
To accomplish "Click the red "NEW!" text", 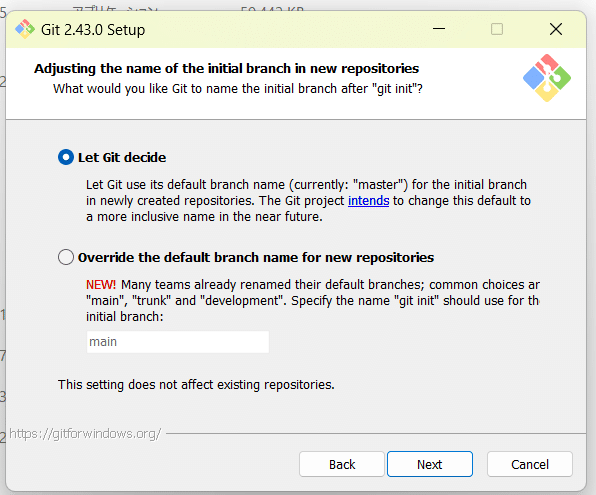I will (101, 284).
